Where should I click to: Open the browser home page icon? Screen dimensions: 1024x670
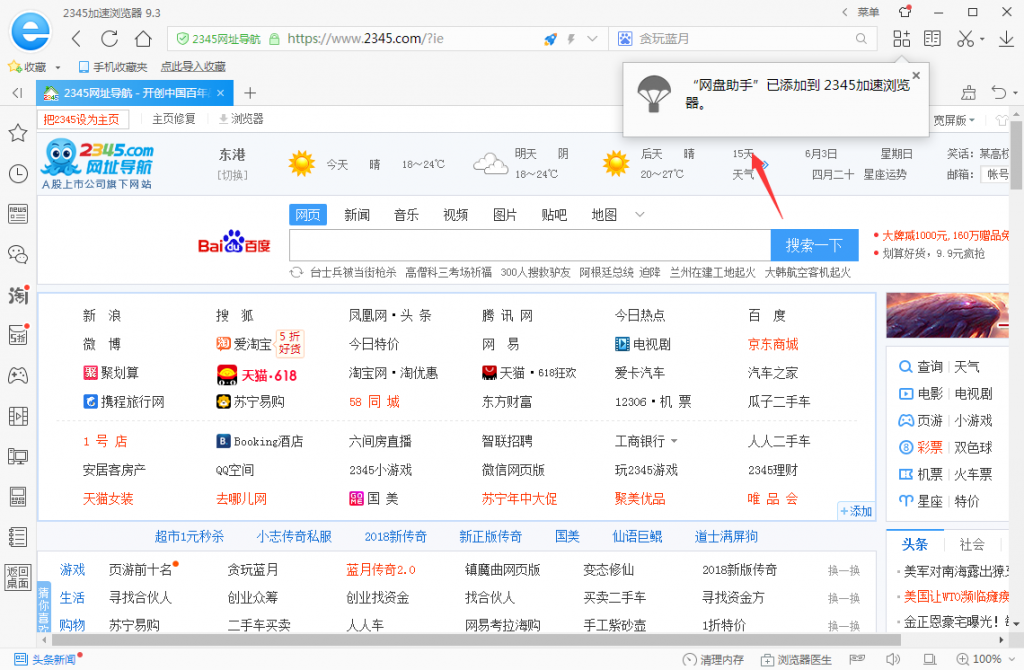143,39
